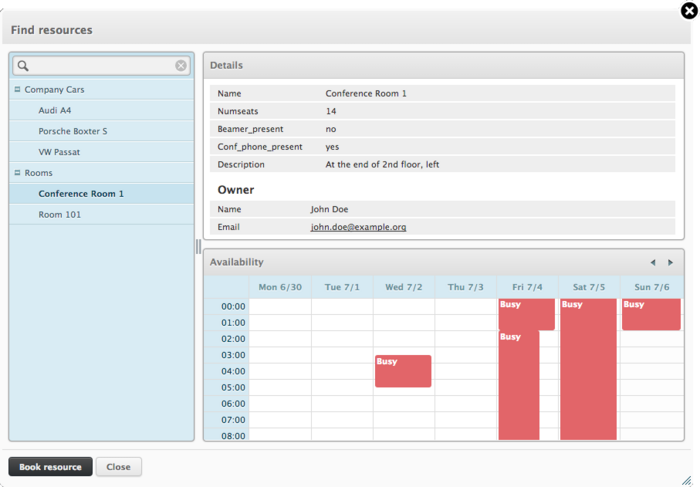Click the Busy block on Sun 7/6
Screen dimensions: 700x487
650,314
